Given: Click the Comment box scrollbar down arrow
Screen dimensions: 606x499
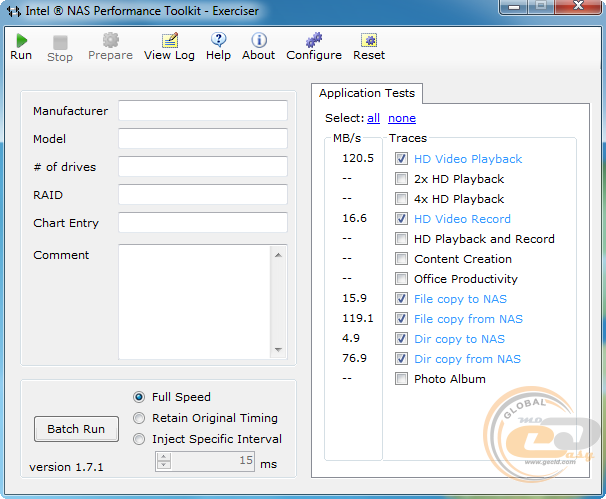Looking at the screenshot, I should [279, 350].
